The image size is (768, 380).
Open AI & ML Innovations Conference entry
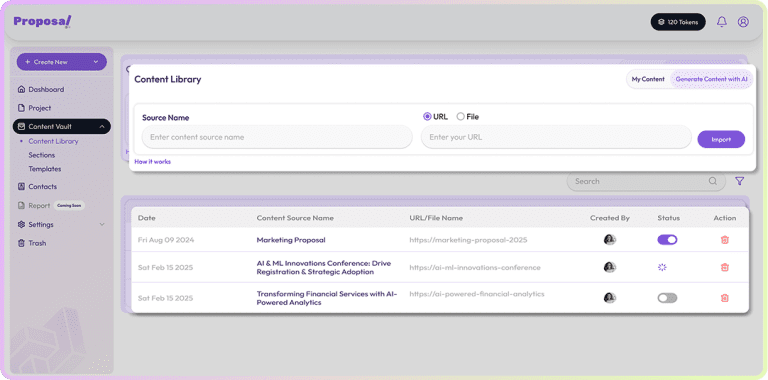[x=324, y=268]
